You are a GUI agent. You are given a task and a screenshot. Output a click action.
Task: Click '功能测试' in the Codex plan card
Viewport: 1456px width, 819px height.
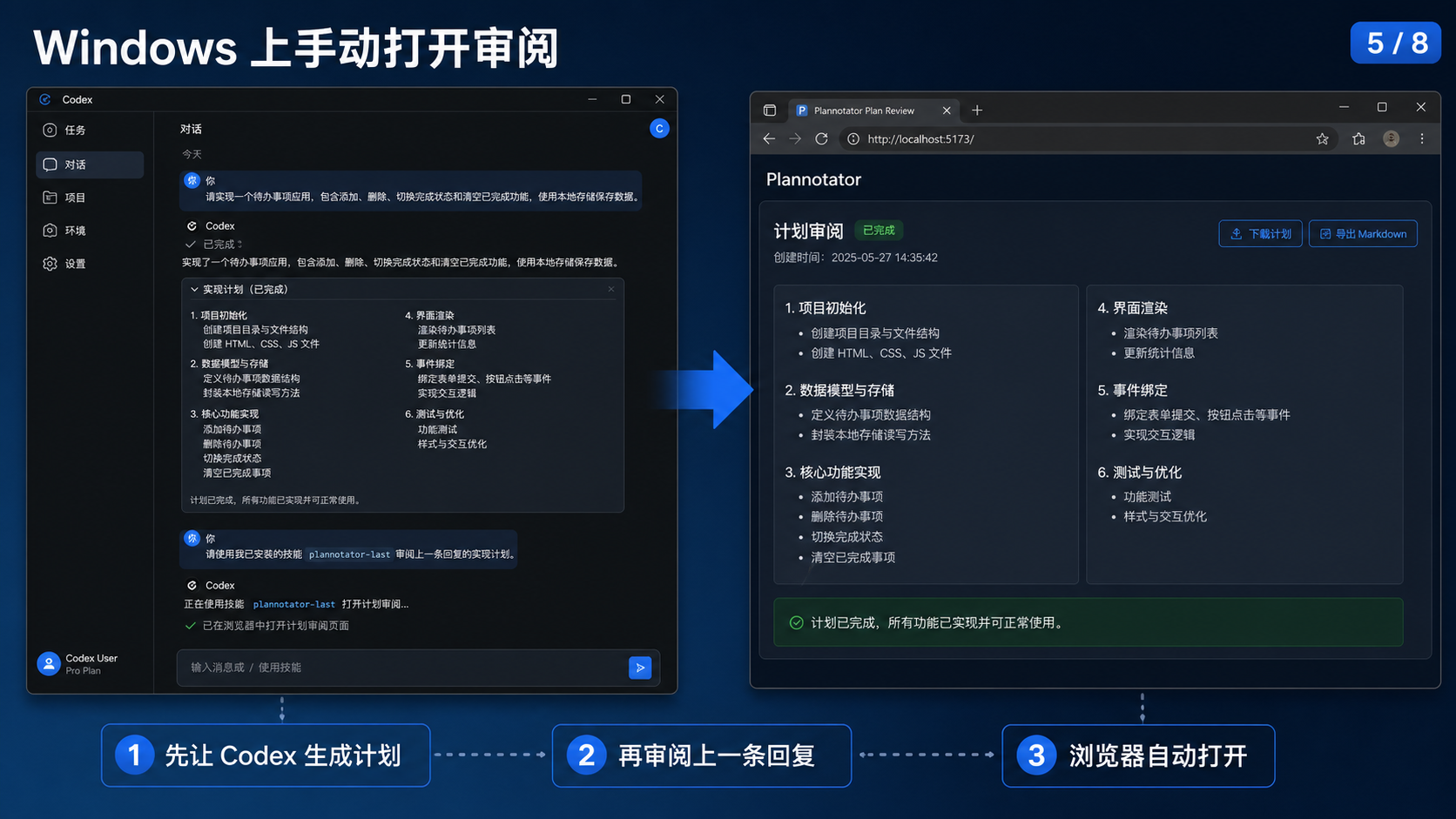[x=437, y=430]
